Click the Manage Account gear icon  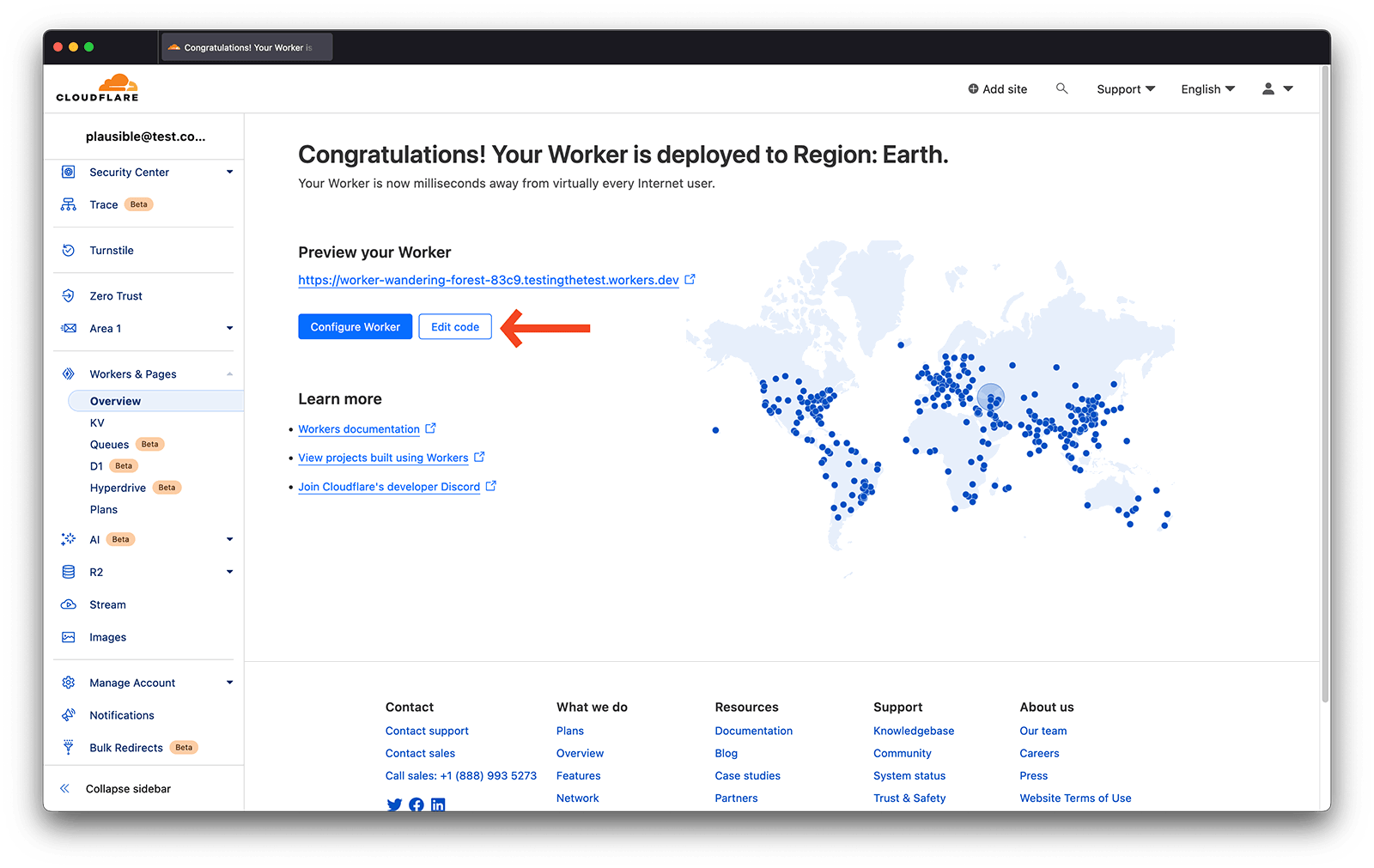(x=69, y=683)
